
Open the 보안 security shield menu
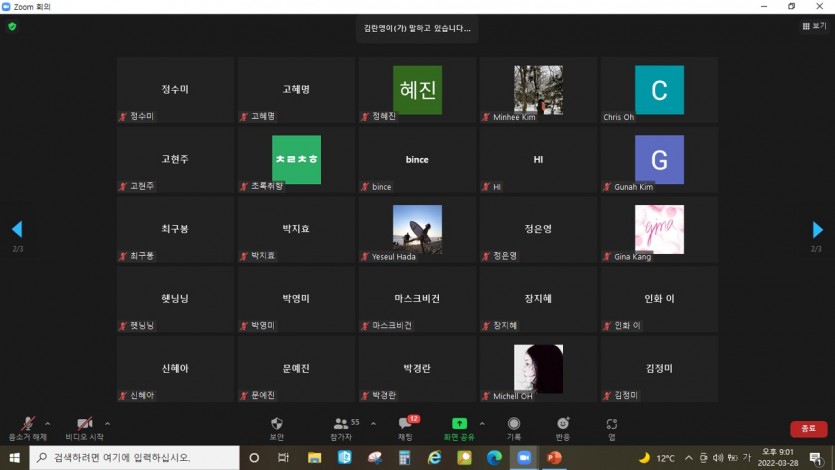tap(276, 428)
